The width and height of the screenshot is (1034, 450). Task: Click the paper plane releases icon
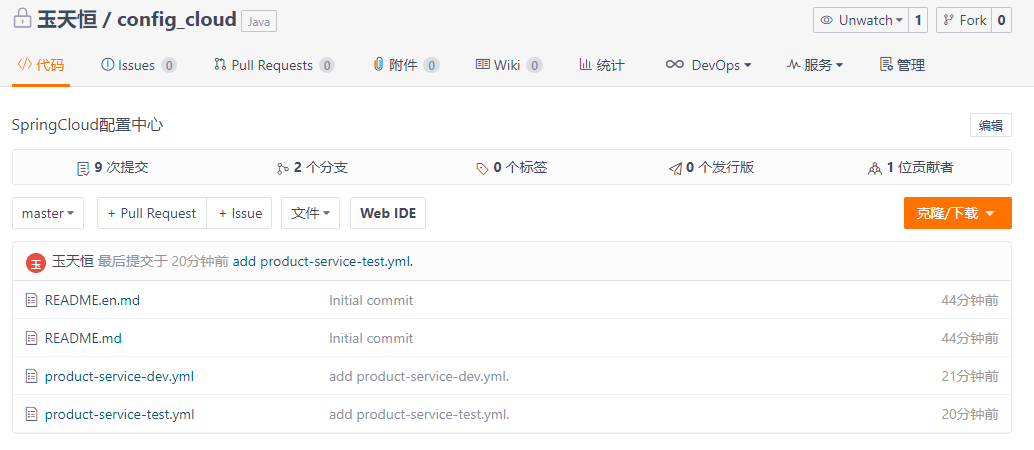tap(675, 168)
